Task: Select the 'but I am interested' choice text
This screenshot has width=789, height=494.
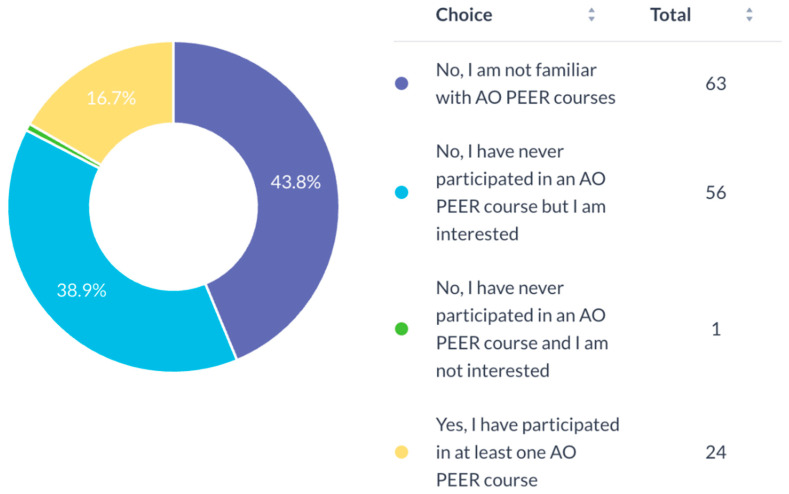Action: click(521, 193)
